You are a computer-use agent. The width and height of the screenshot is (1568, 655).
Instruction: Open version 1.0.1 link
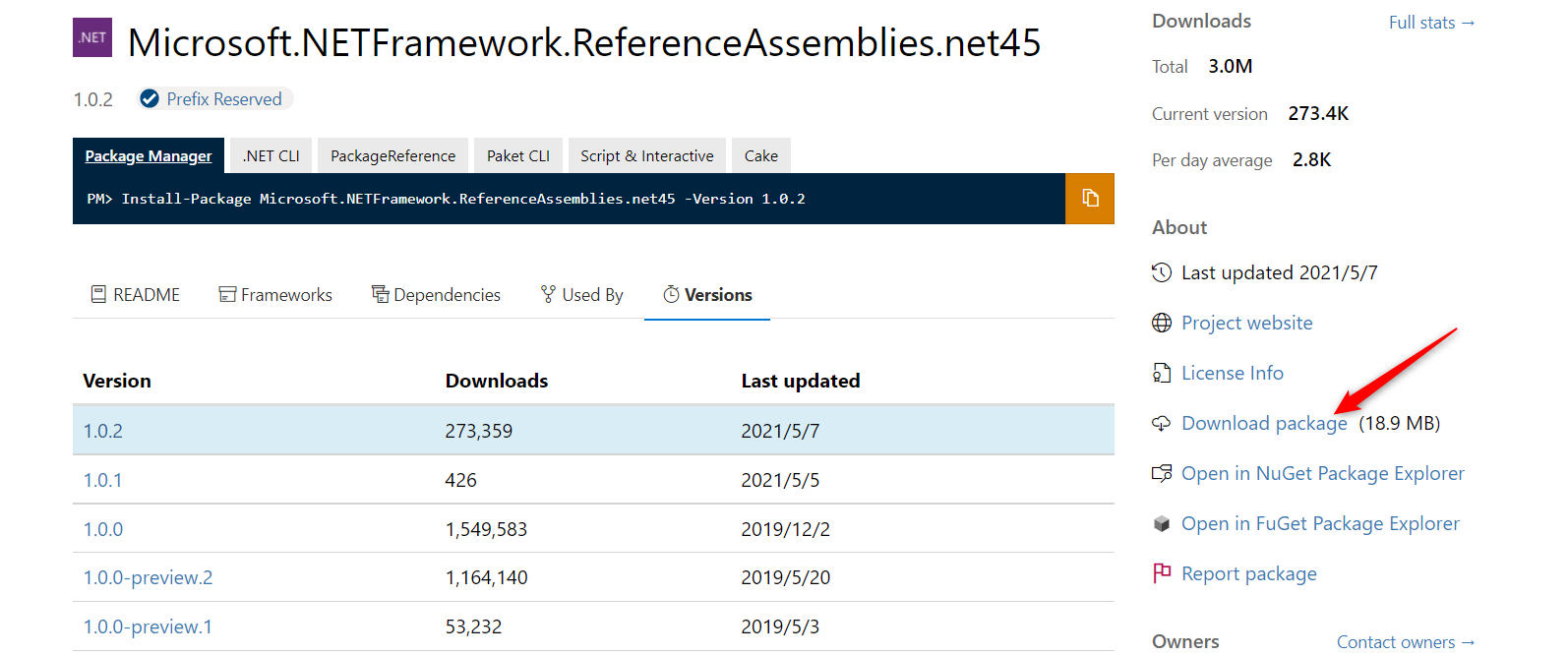coord(103,480)
